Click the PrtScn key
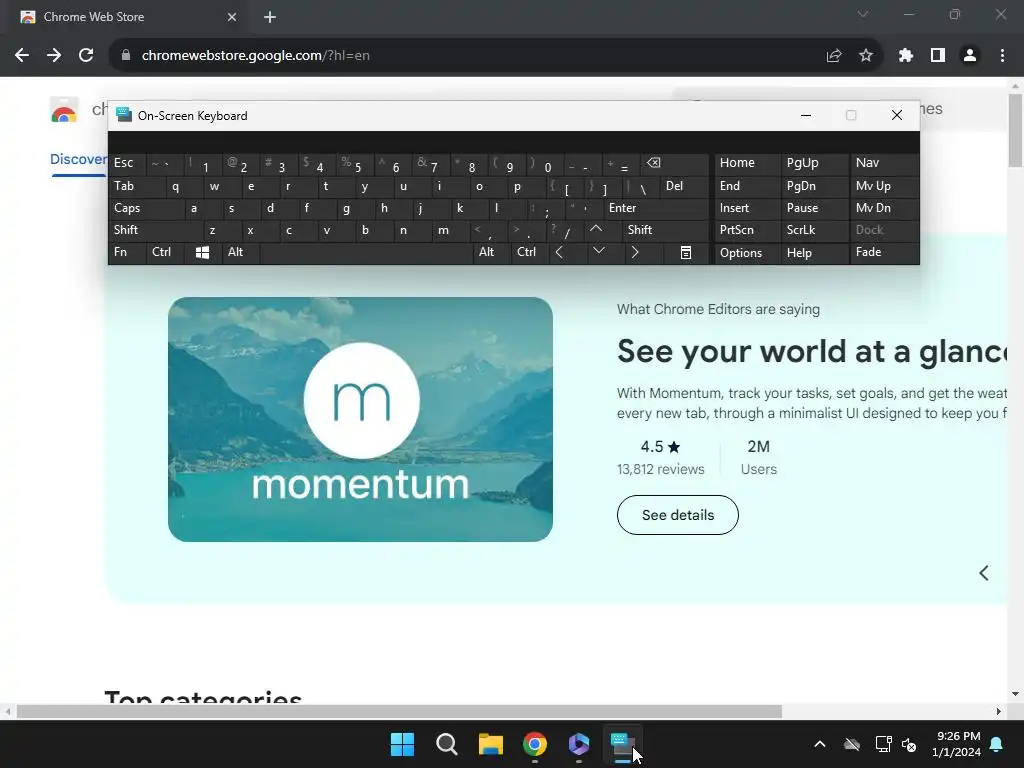 [x=746, y=230]
